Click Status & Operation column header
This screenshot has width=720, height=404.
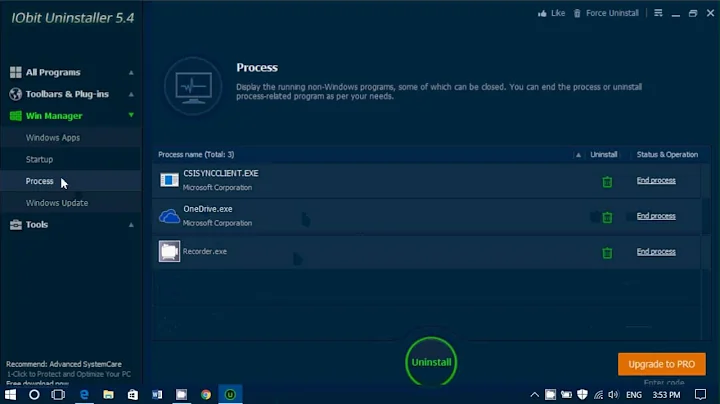point(667,154)
